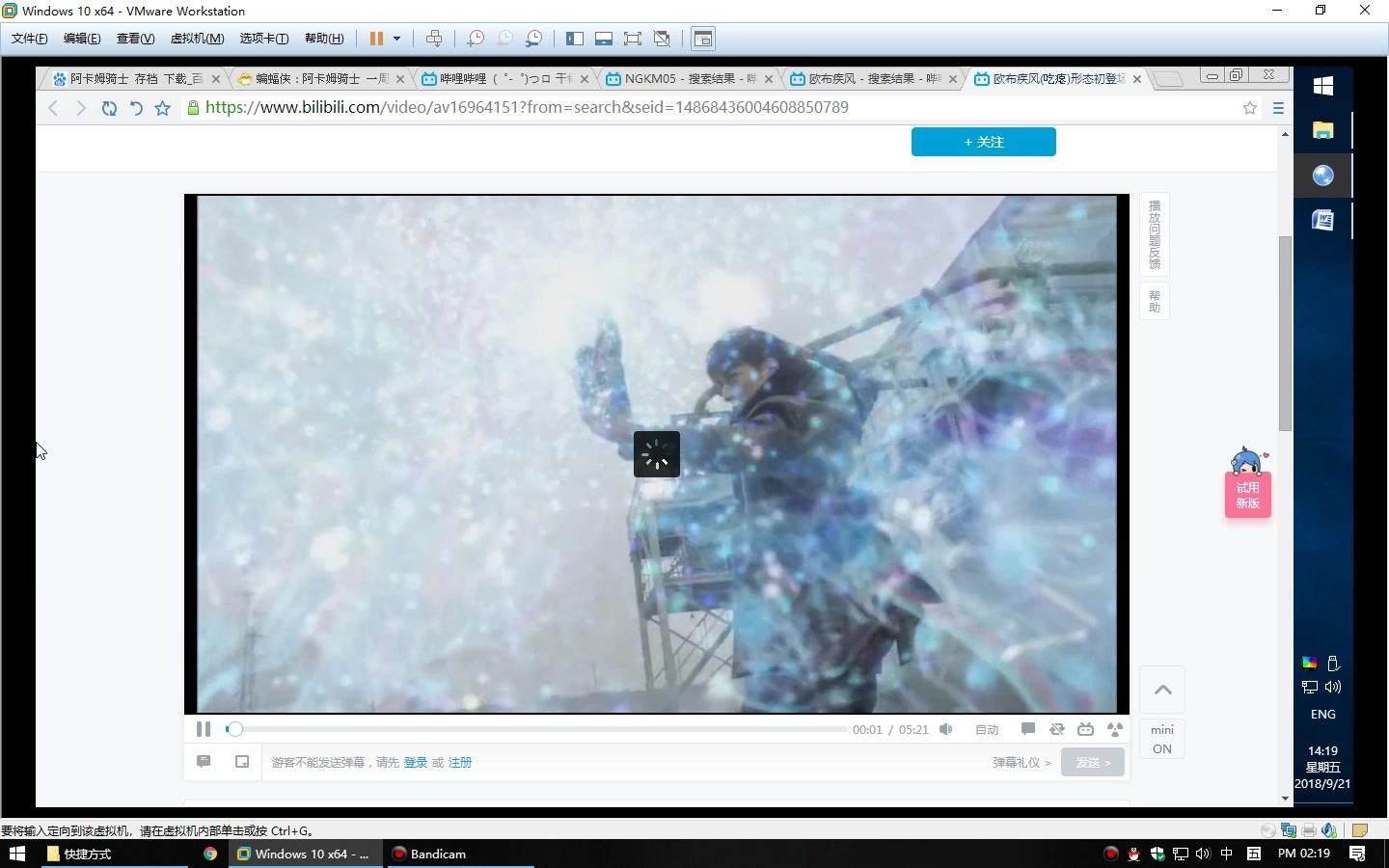Open the 查看(V) menu

pyautogui.click(x=135, y=39)
